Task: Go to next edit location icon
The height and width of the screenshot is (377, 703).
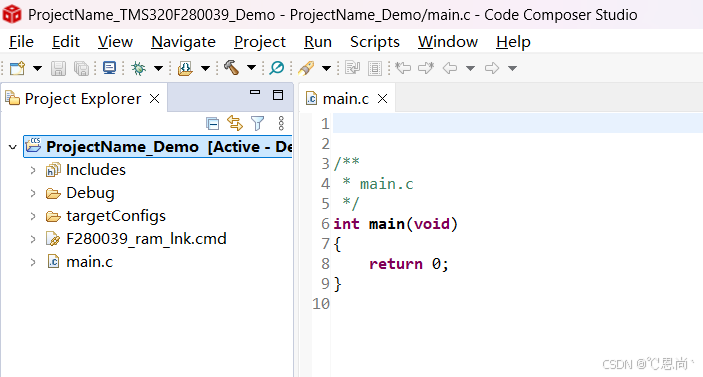Action: pyautogui.click(x=426, y=68)
